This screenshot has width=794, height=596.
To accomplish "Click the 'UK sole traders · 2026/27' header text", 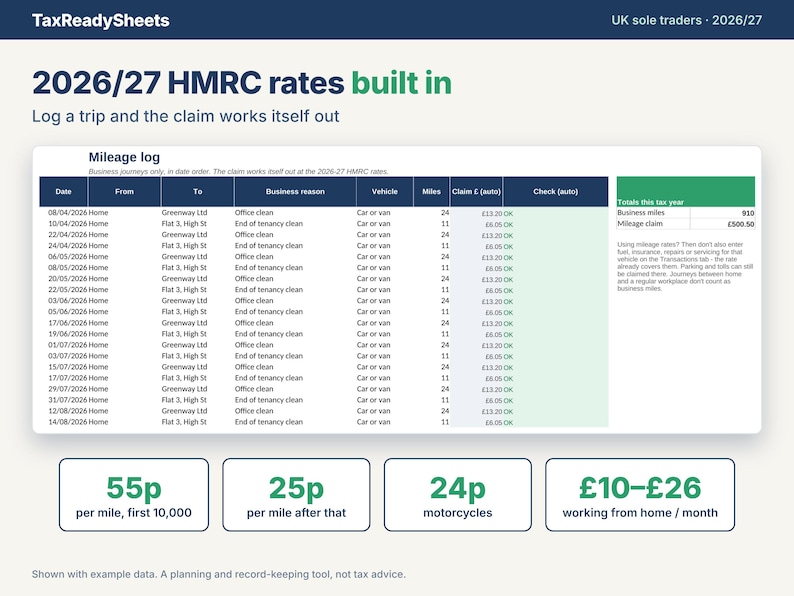I will (x=686, y=20).
